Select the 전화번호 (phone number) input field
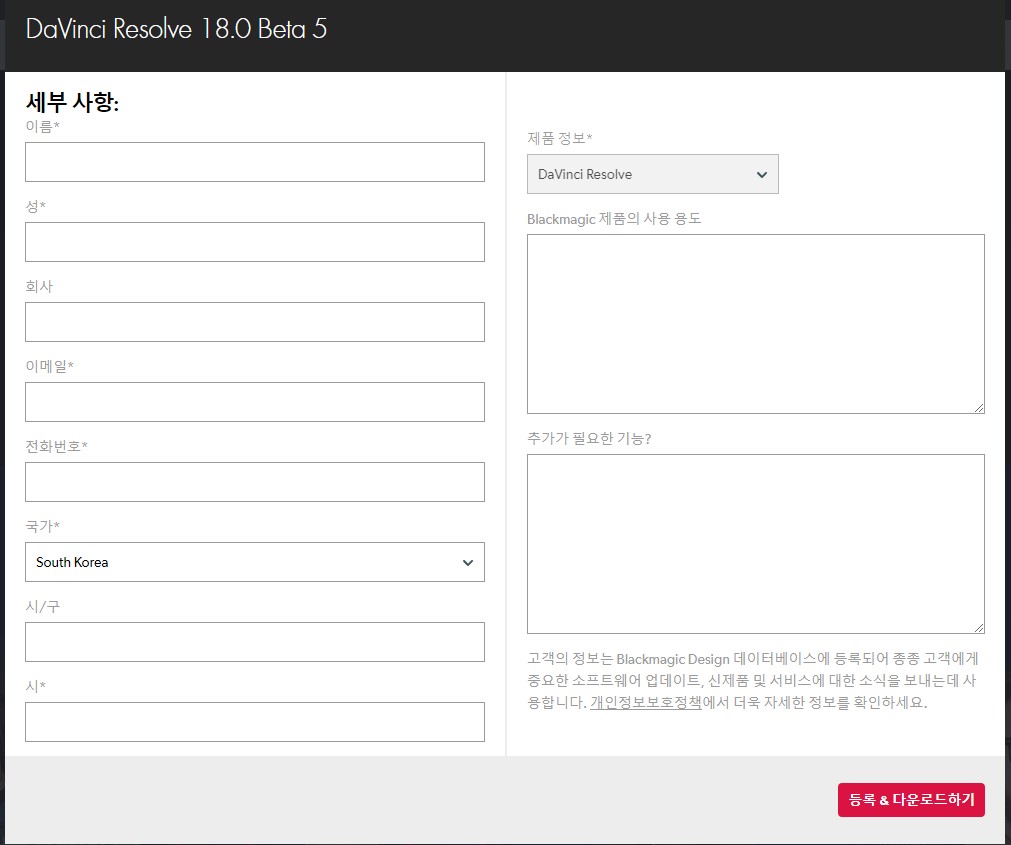 pos(255,481)
